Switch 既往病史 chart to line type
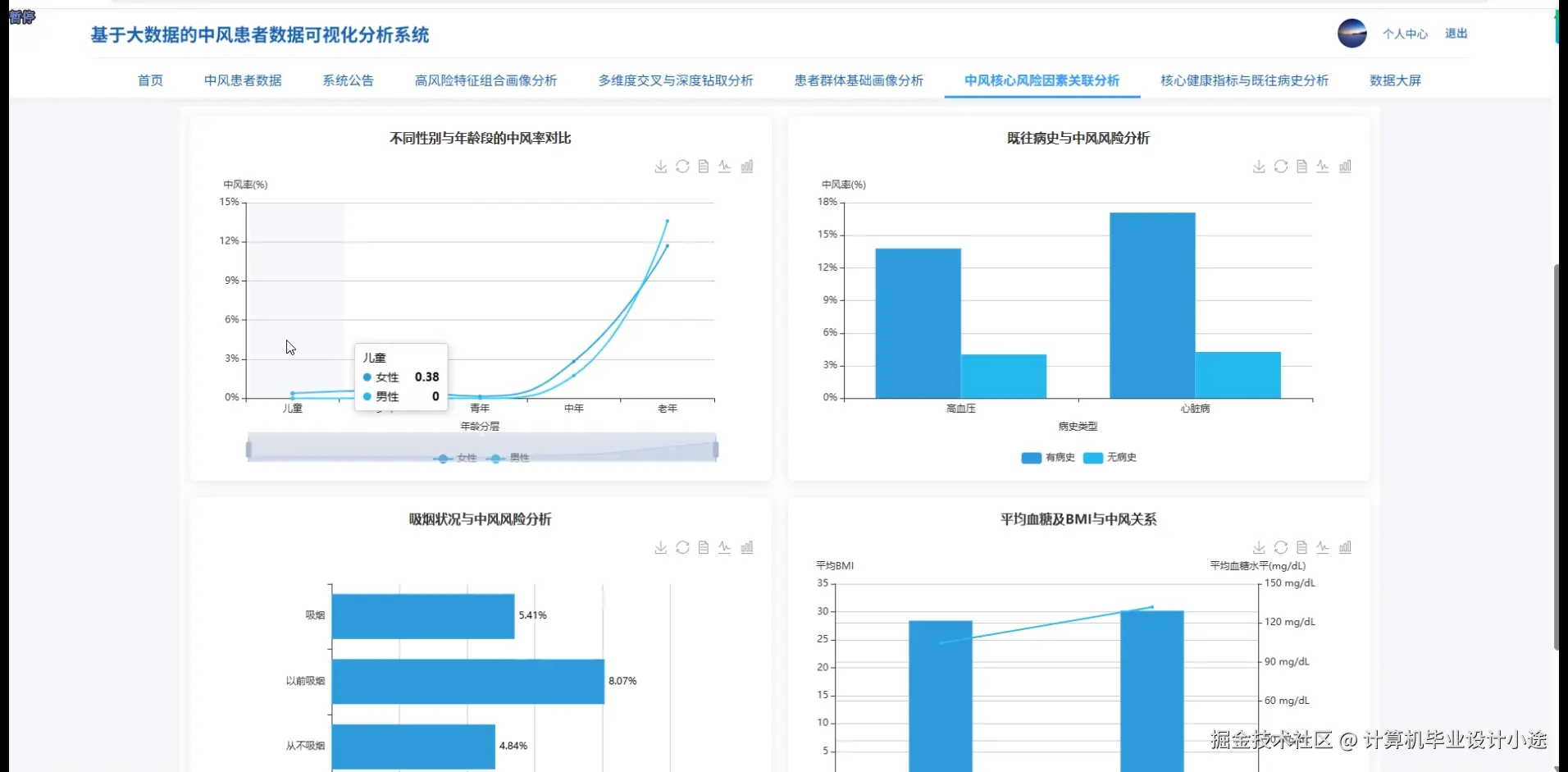 coord(1324,166)
